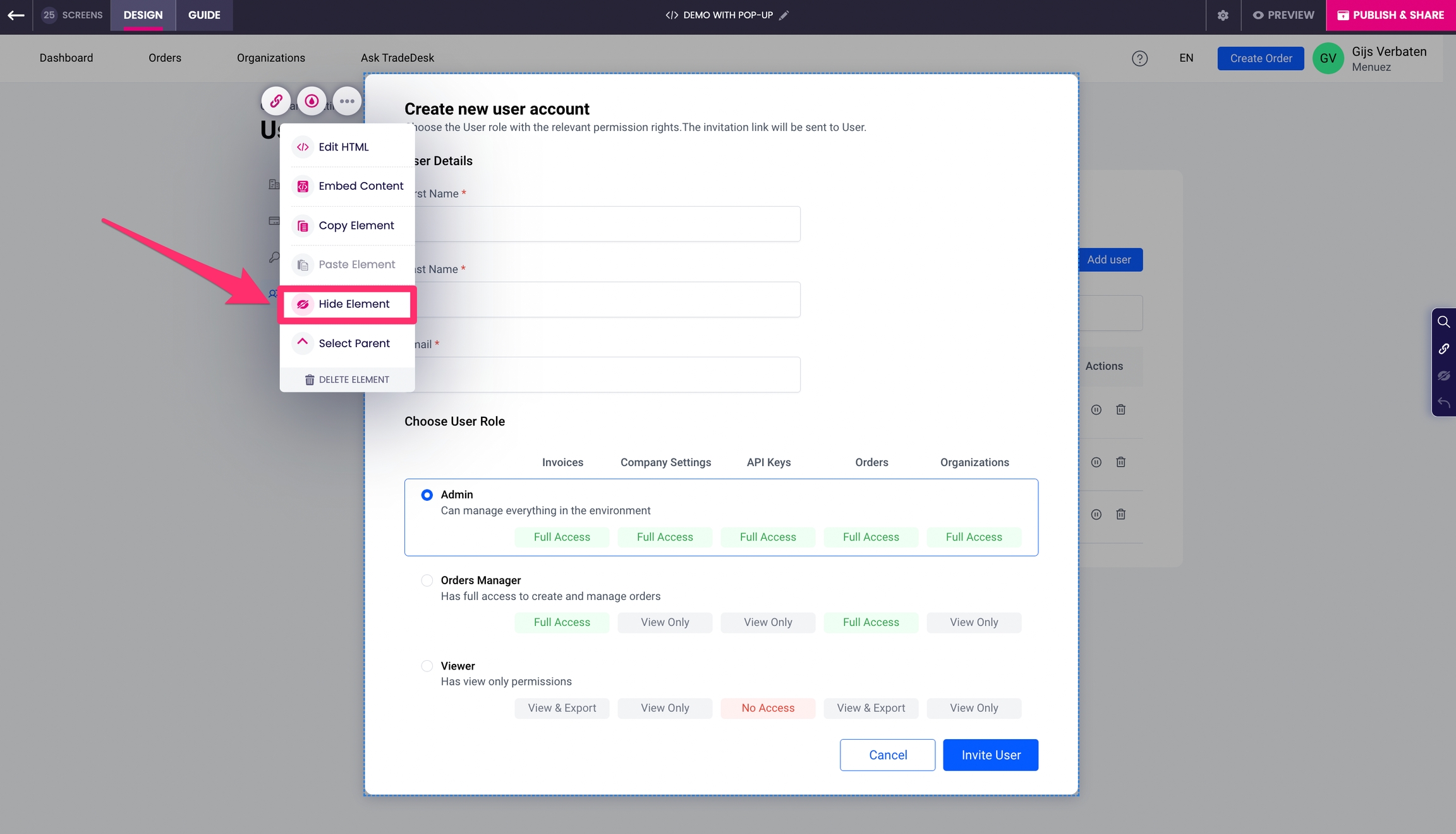The image size is (1456, 834).
Task: Click the link icon in floating toolbar
Action: [x=276, y=101]
